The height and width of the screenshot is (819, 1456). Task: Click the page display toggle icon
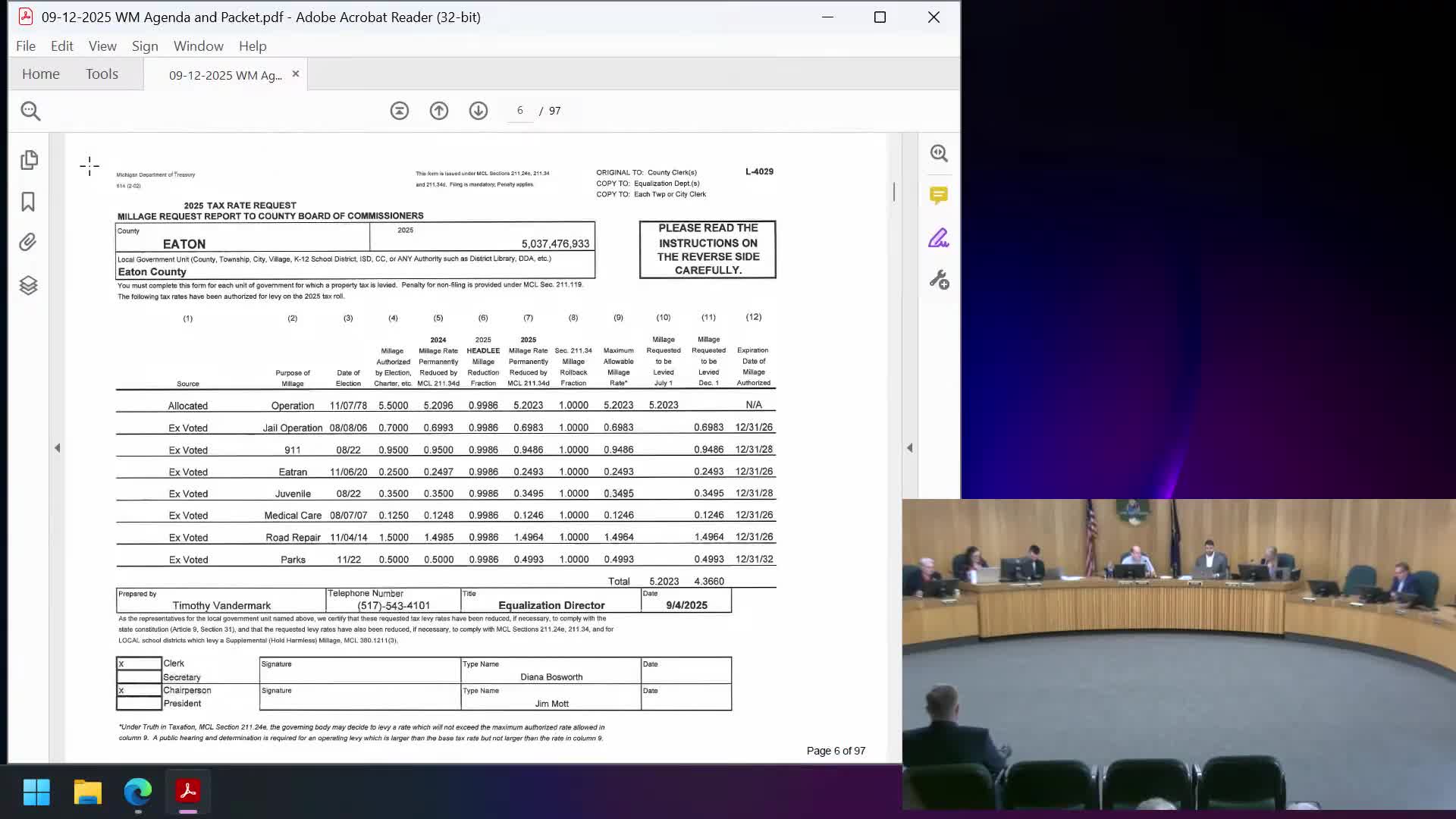pos(400,111)
